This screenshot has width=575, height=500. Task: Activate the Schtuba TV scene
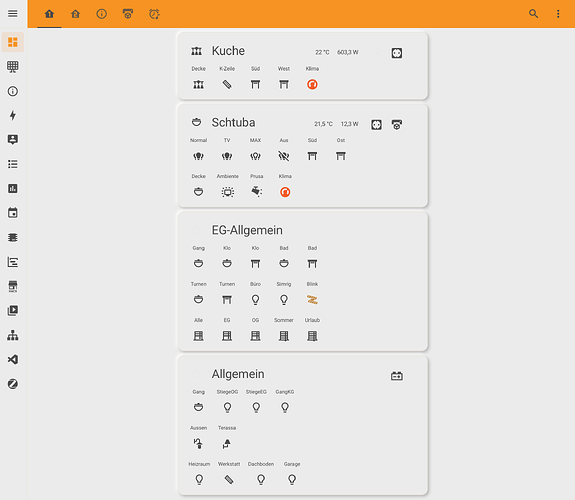pyautogui.click(x=227, y=156)
